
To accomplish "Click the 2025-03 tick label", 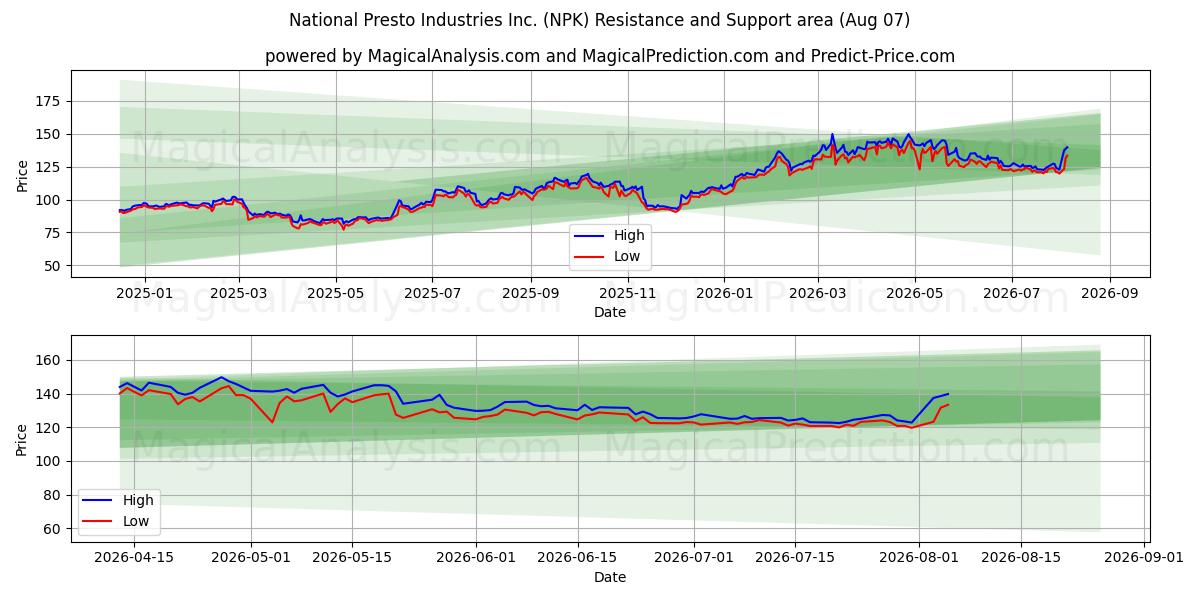I will (239, 294).
